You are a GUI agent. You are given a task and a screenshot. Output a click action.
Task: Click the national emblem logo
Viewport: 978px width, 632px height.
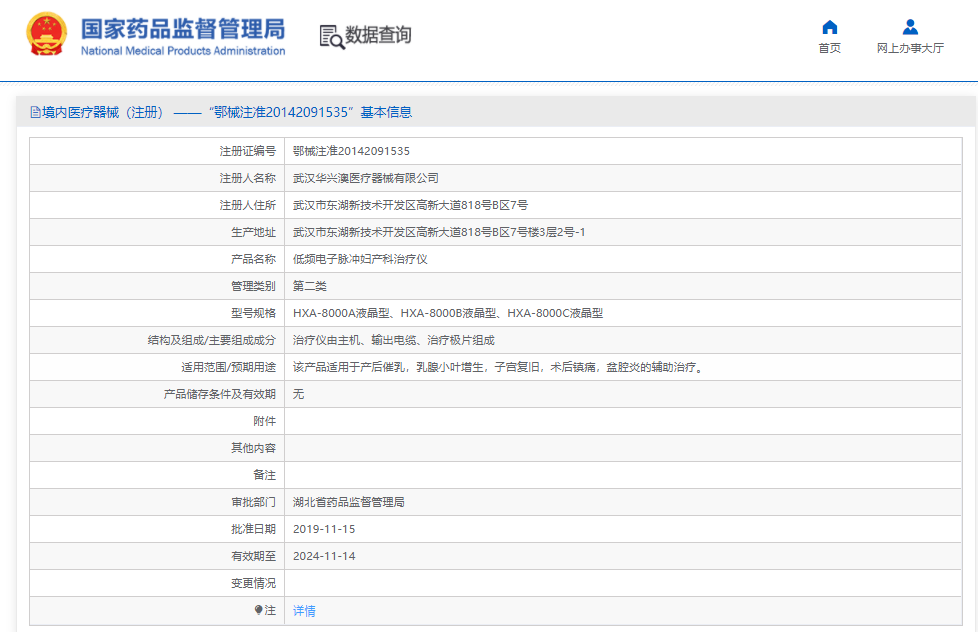pos(46,35)
